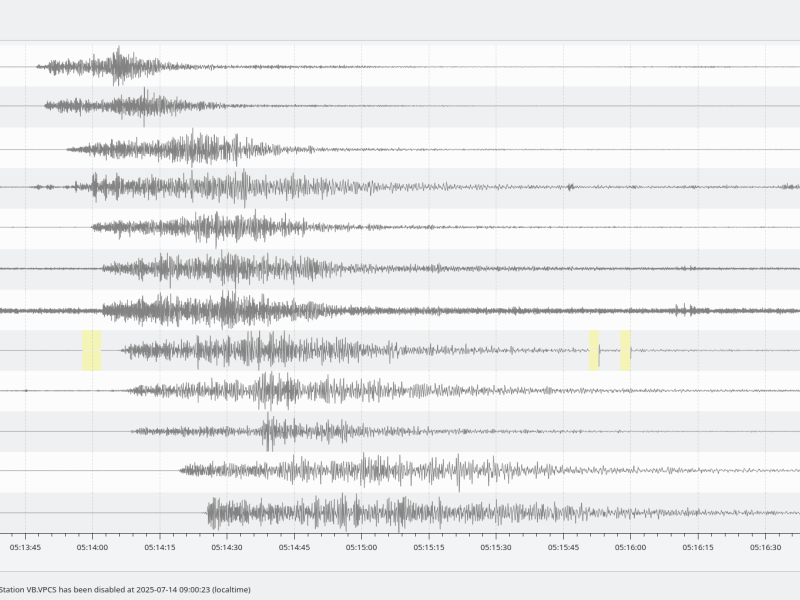The width and height of the screenshot is (800, 600).
Task: Click the station VB.VPCS disabled status message
Action: pyautogui.click(x=125, y=589)
